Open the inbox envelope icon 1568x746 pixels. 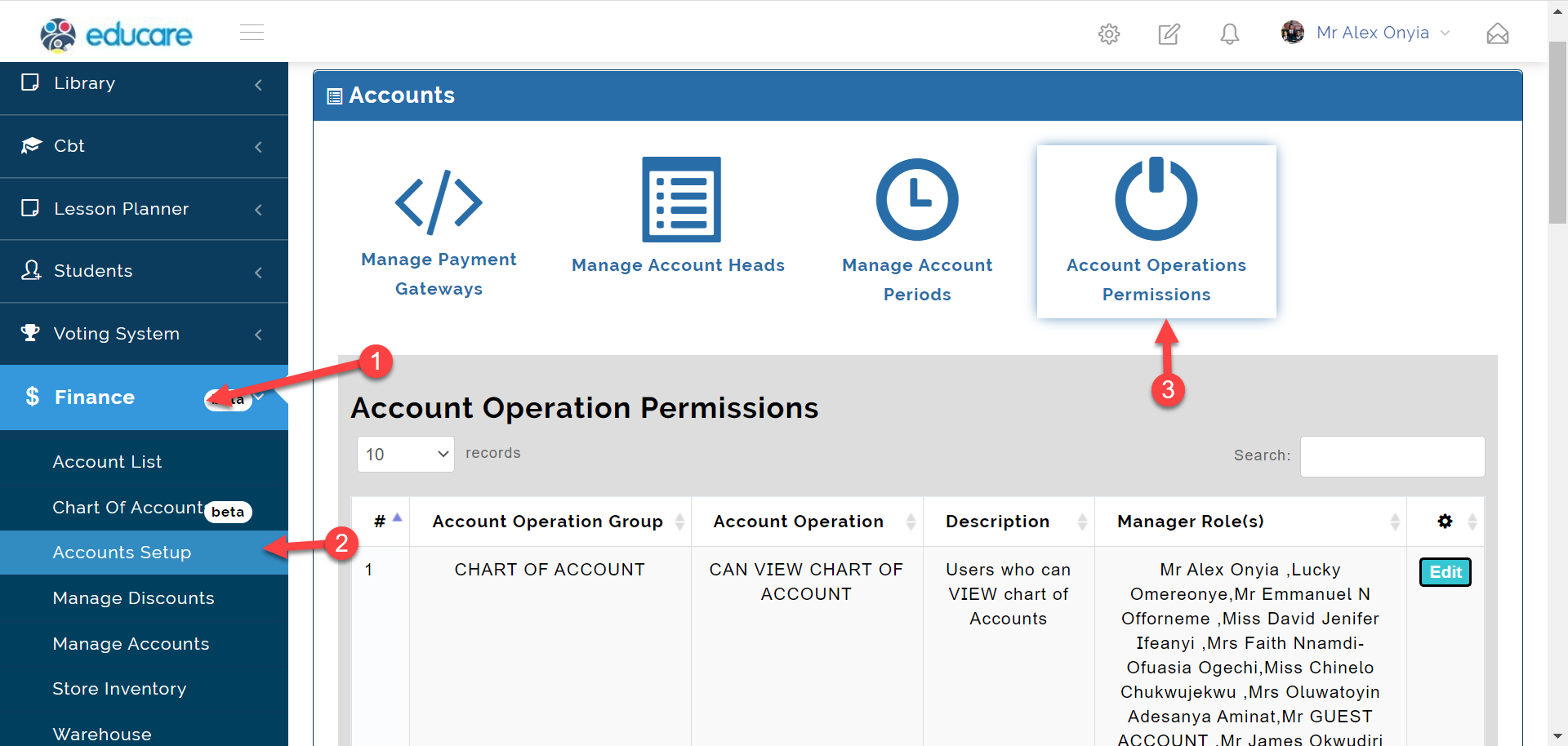[x=1498, y=33]
